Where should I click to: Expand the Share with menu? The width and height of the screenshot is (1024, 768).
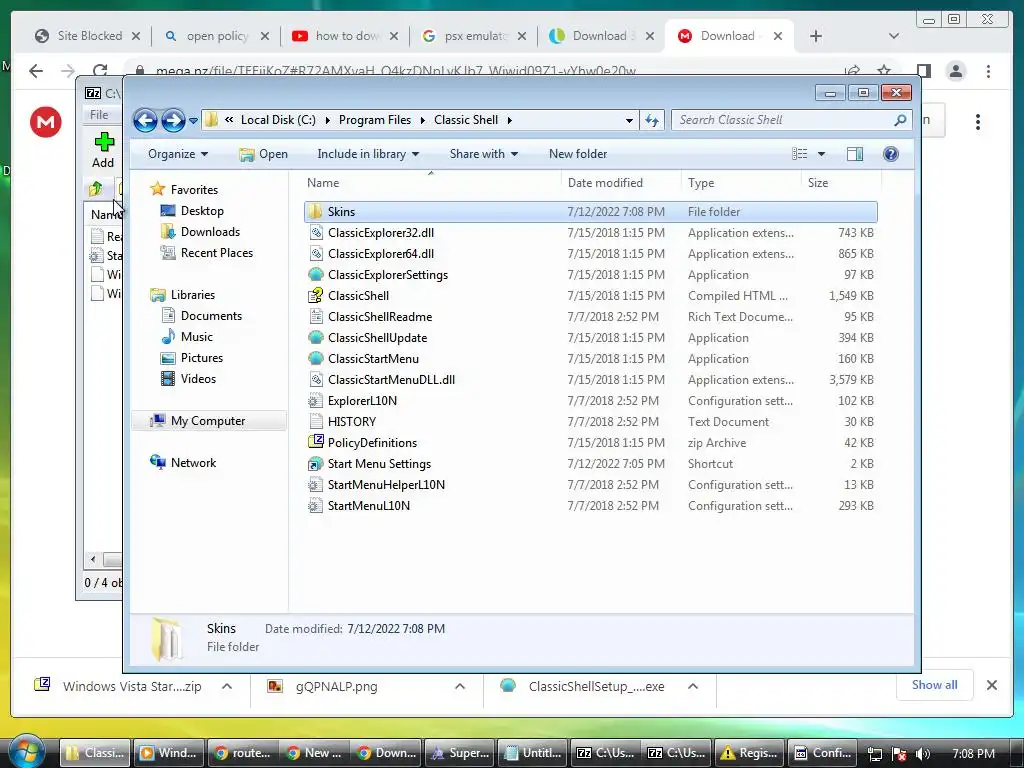(484, 154)
